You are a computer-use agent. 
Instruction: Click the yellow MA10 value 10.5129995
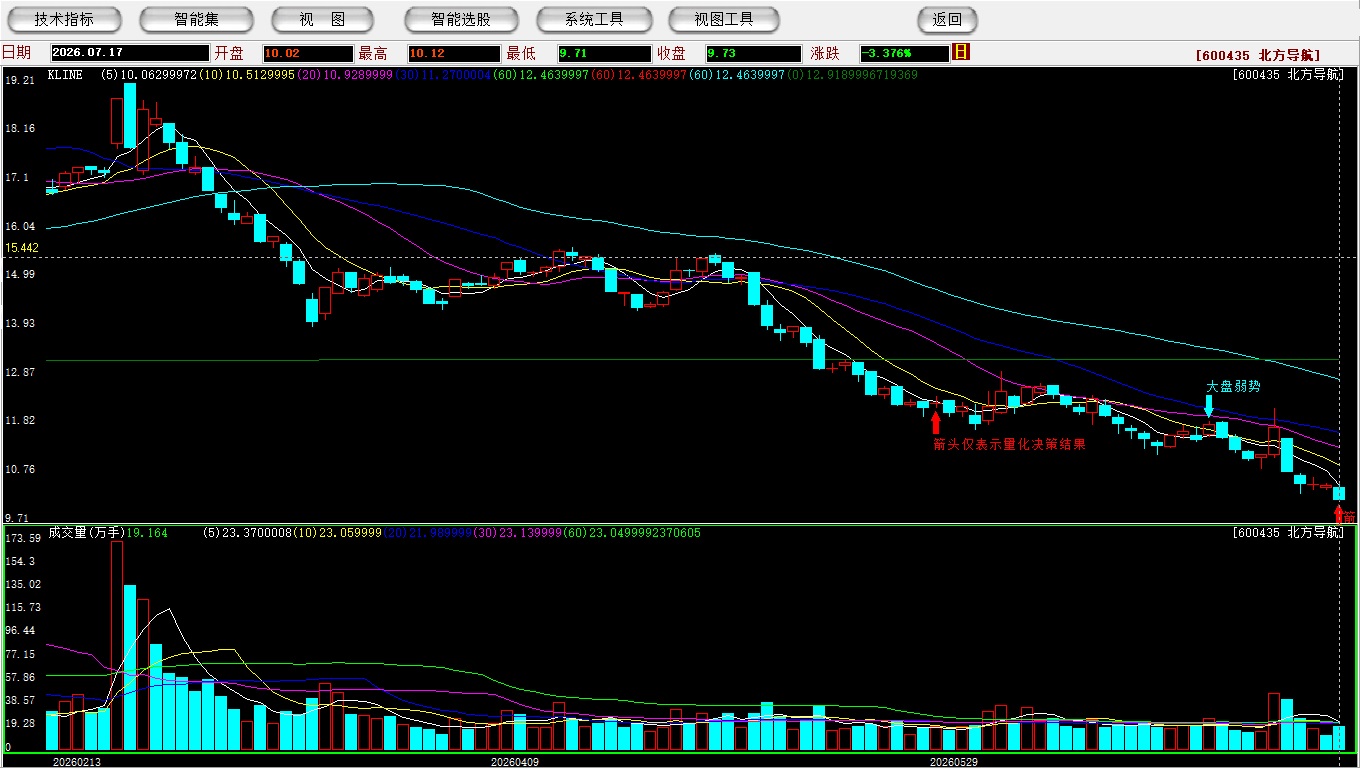coord(260,74)
